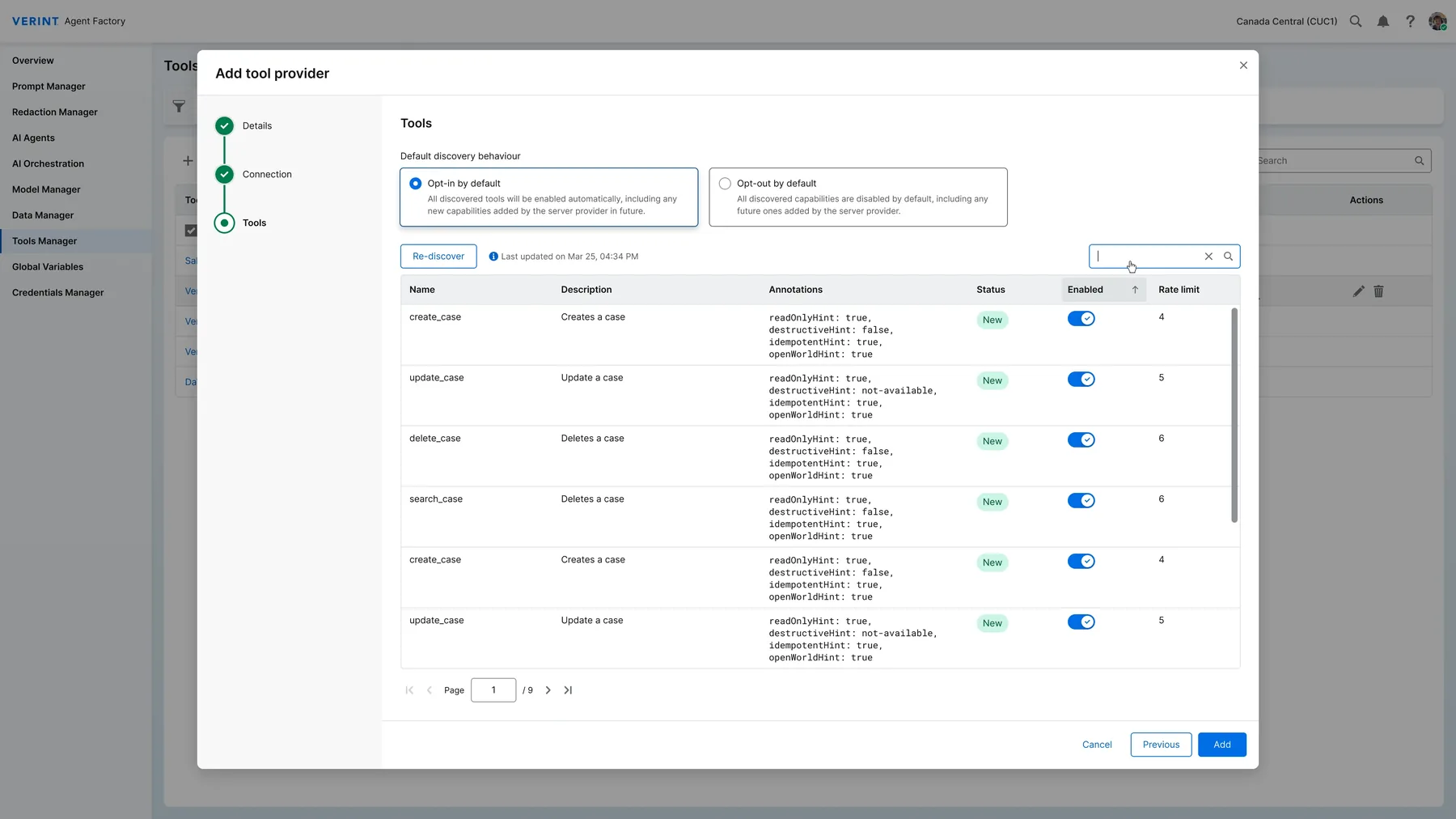Open the global search icon in header
Viewport: 1456px width, 819px height.
pos(1356,22)
